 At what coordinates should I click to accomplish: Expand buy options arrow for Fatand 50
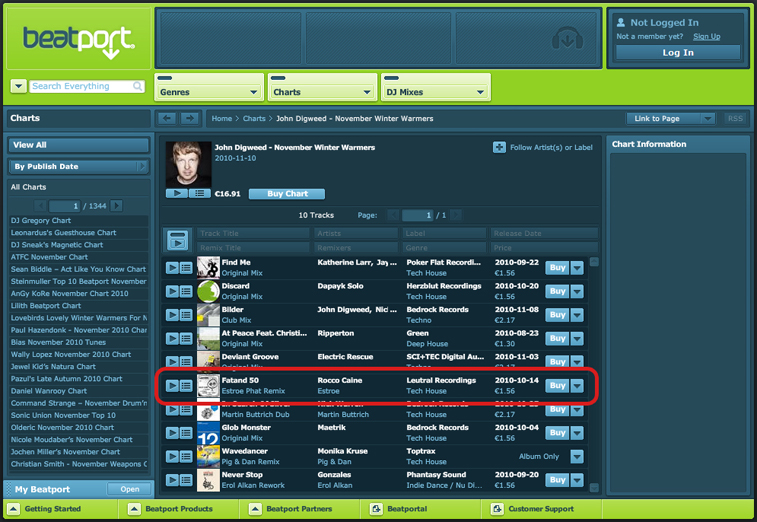(577, 386)
